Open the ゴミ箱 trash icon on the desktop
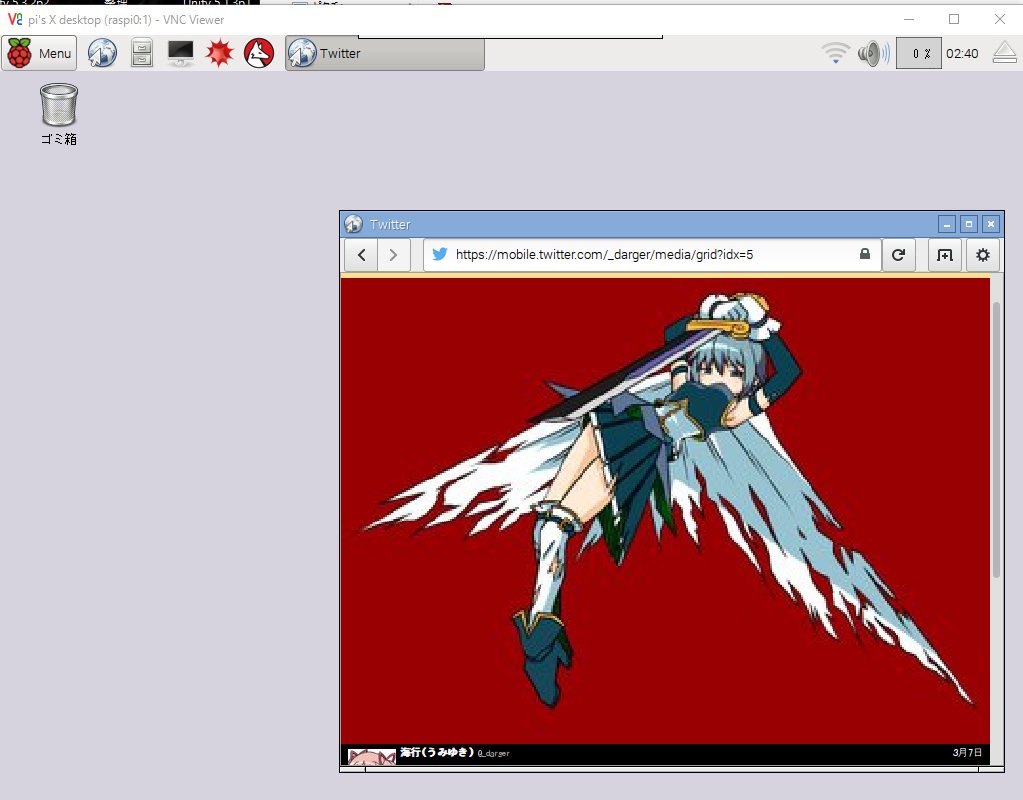Viewport: 1023px width, 800px height. (x=59, y=114)
